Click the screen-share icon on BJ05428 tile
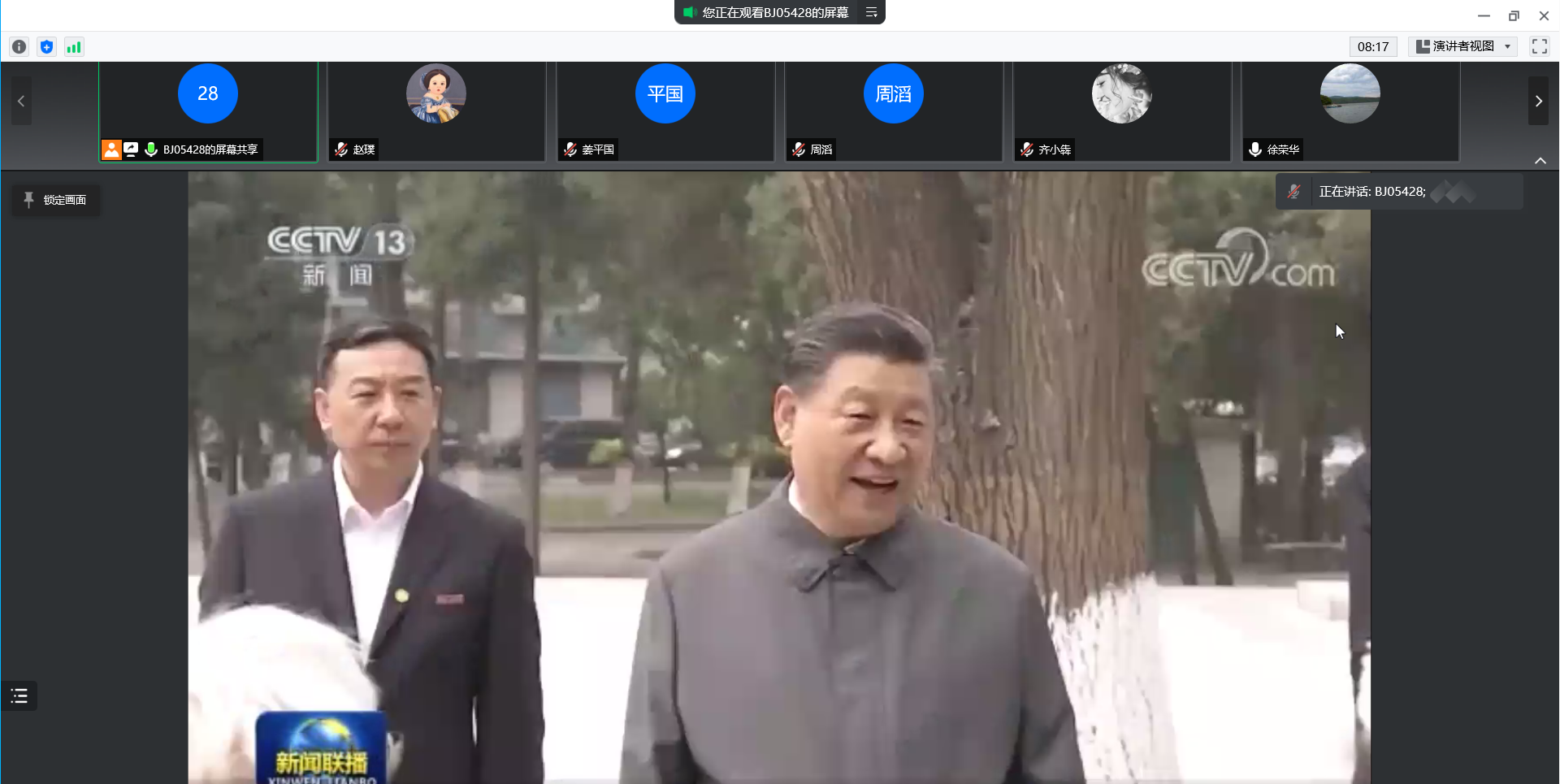Viewport: 1560px width, 784px height. click(131, 149)
